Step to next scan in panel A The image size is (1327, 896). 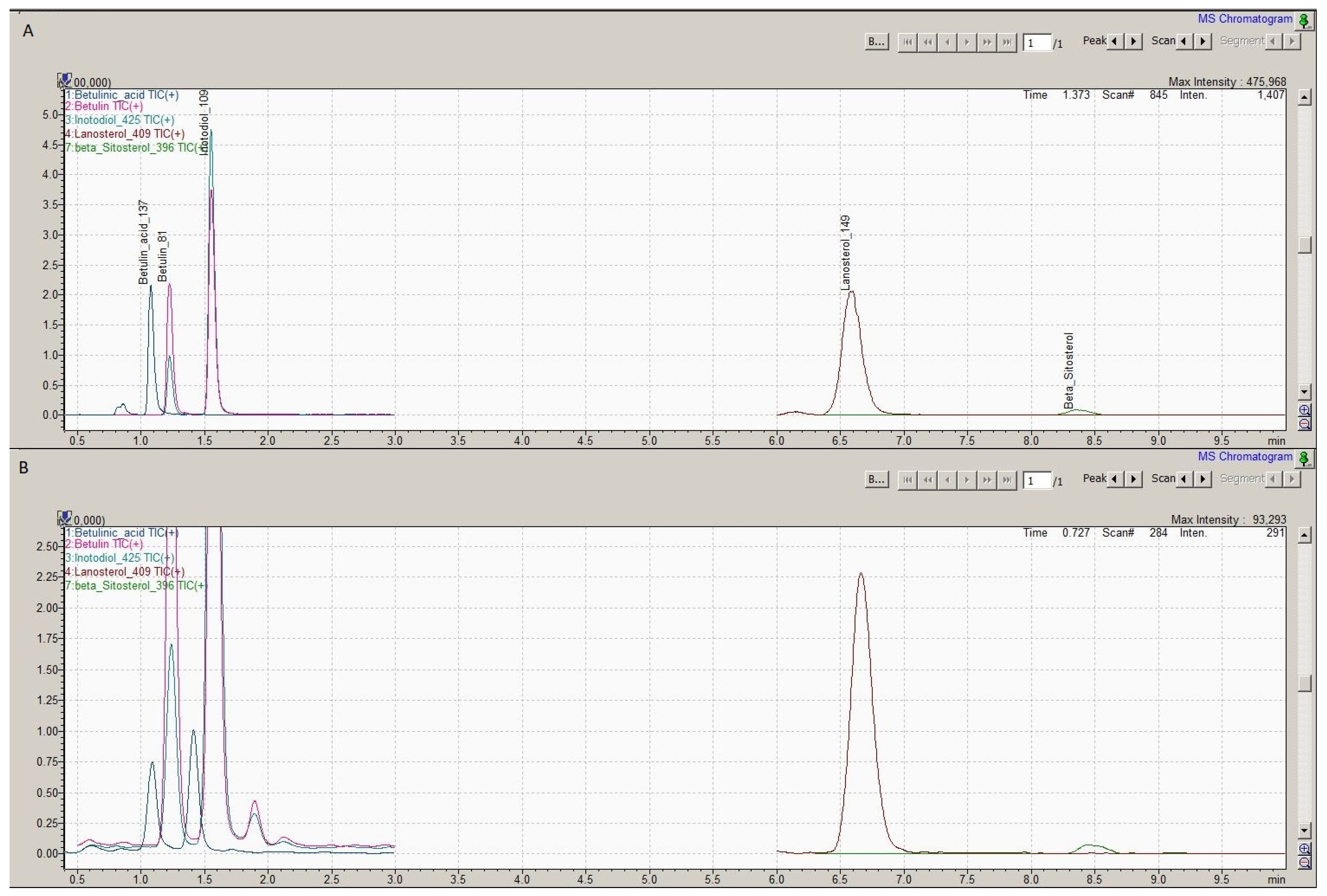click(x=1203, y=41)
